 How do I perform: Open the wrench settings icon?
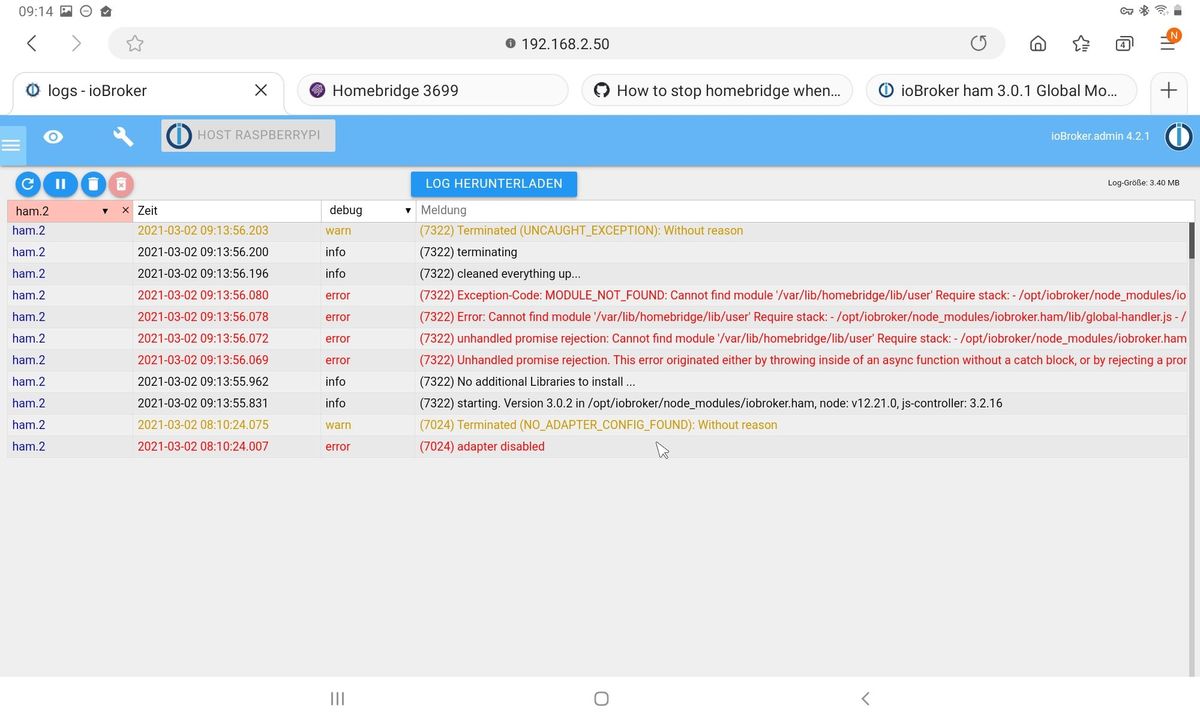click(123, 137)
